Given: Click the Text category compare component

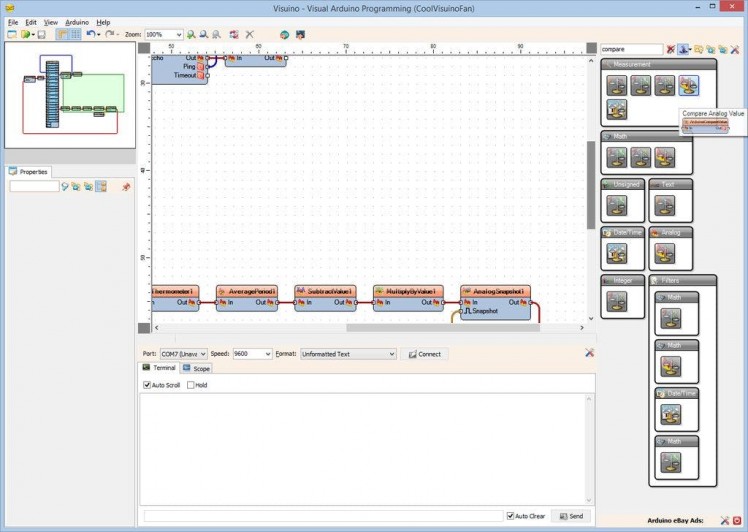Looking at the screenshot, I should pyautogui.click(x=664, y=206).
